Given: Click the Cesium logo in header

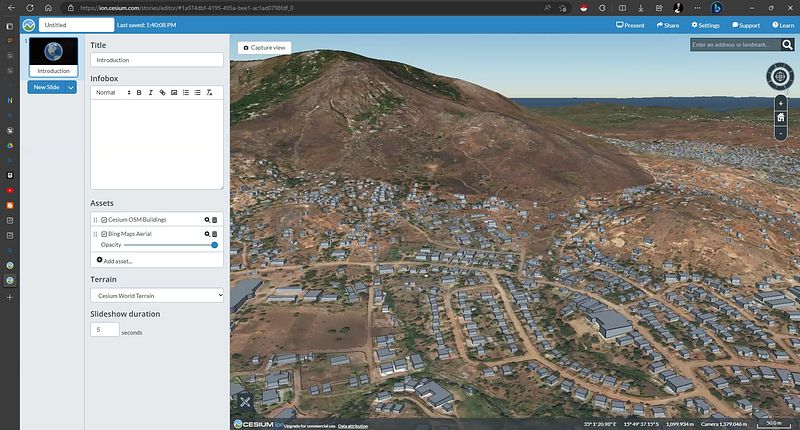Looking at the screenshot, I should [x=28, y=24].
